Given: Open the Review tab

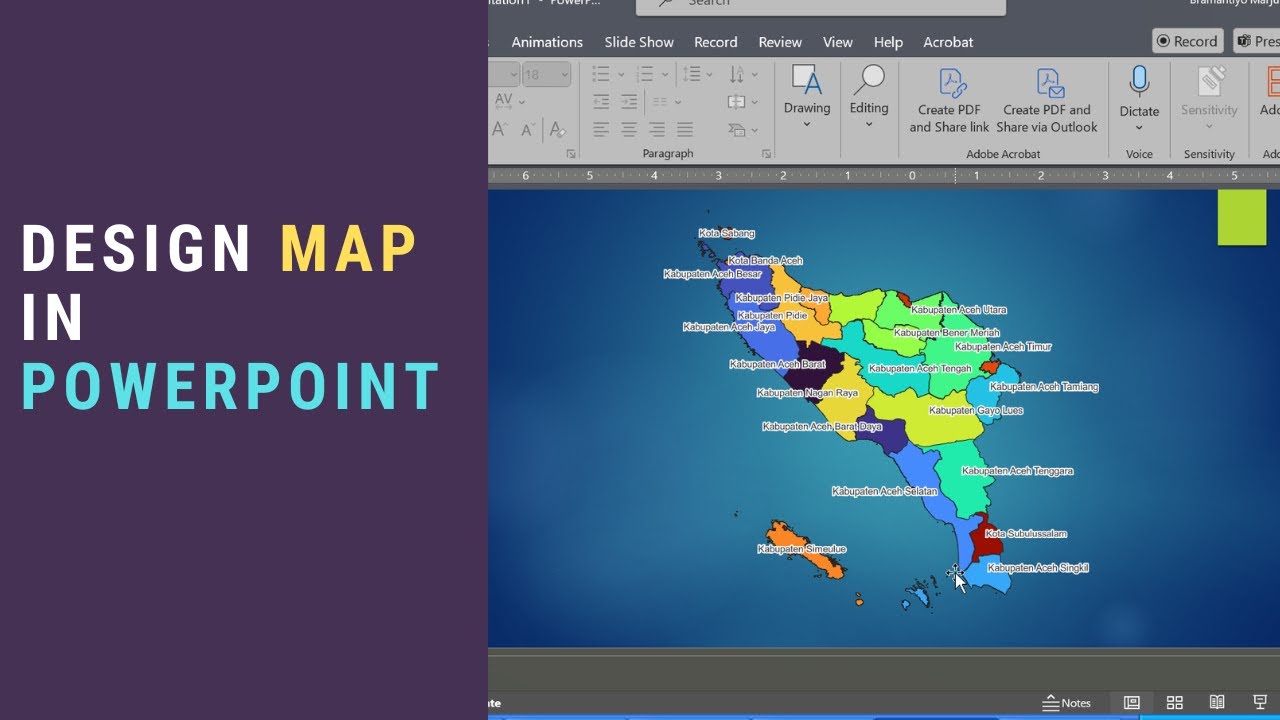Looking at the screenshot, I should coord(780,42).
